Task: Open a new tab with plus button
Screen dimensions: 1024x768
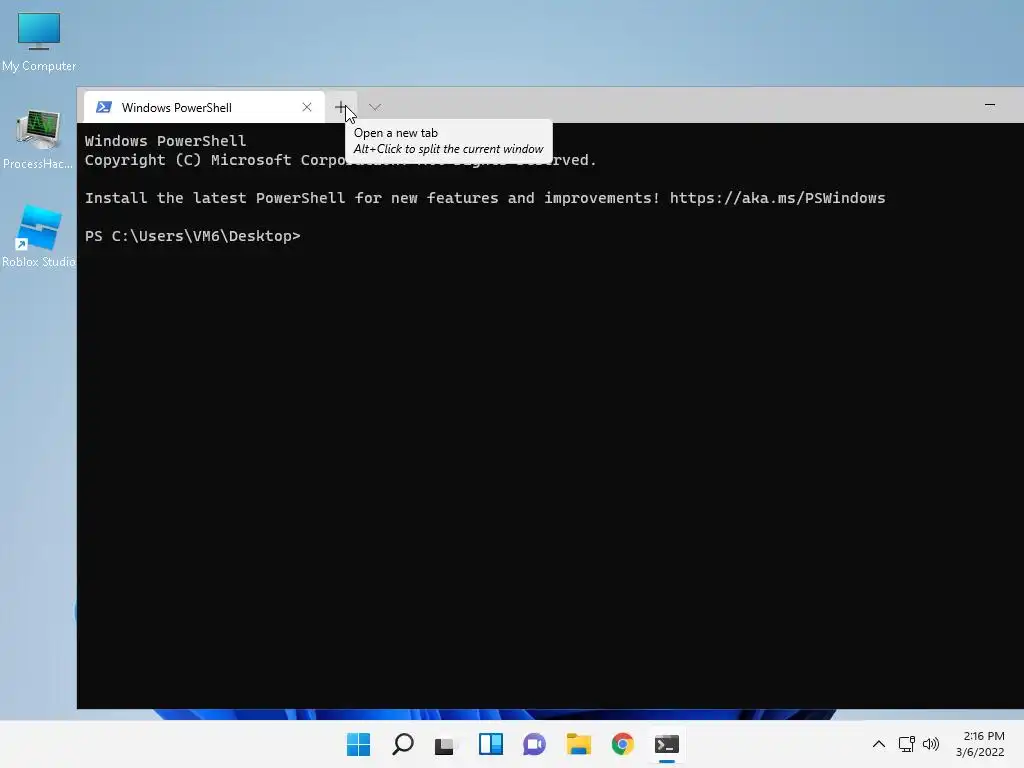Action: coord(341,107)
